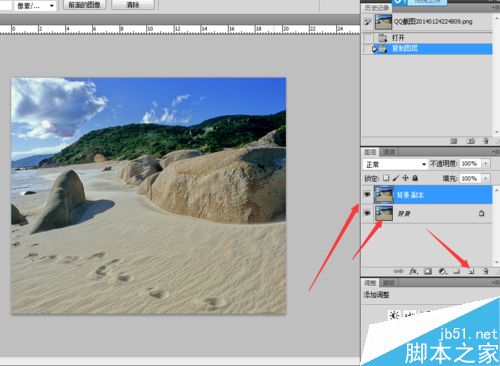Delete current state in History panel
Image resolution: width=500 pixels, height=366 pixels.
(485, 141)
